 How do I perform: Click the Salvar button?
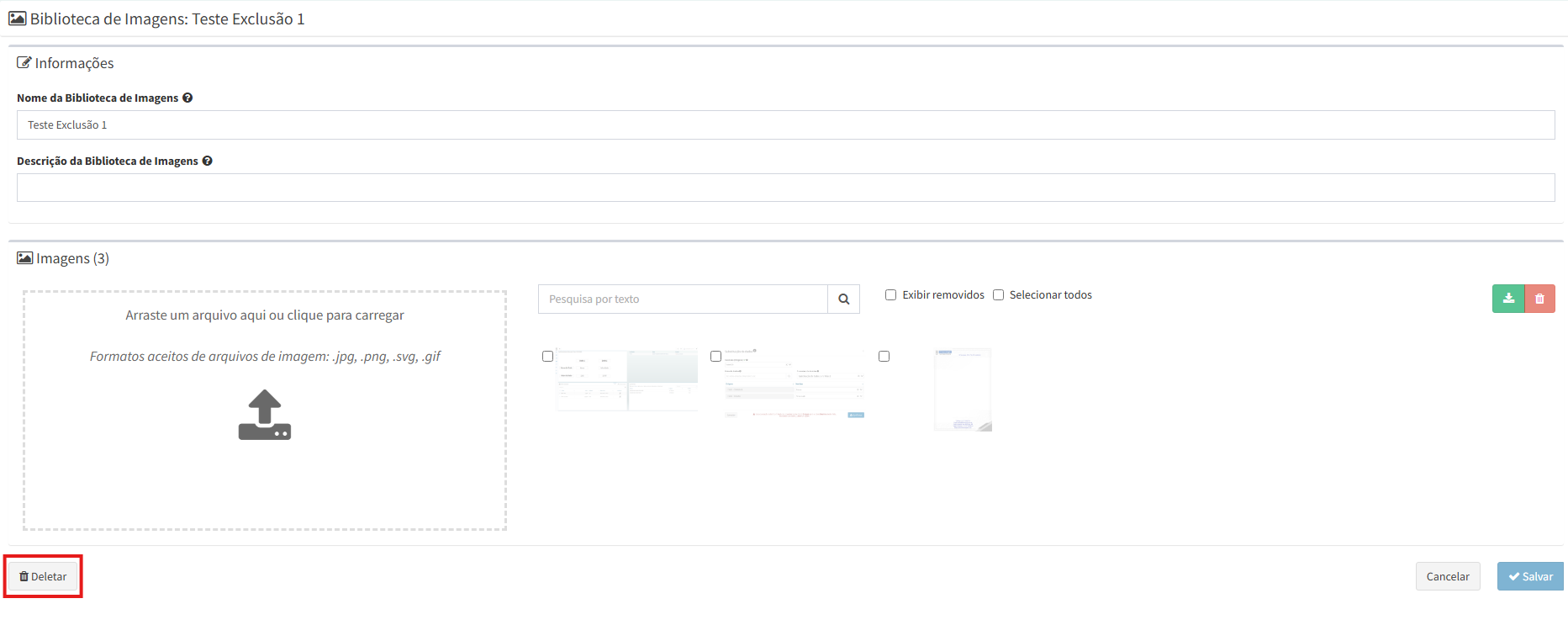1530,576
